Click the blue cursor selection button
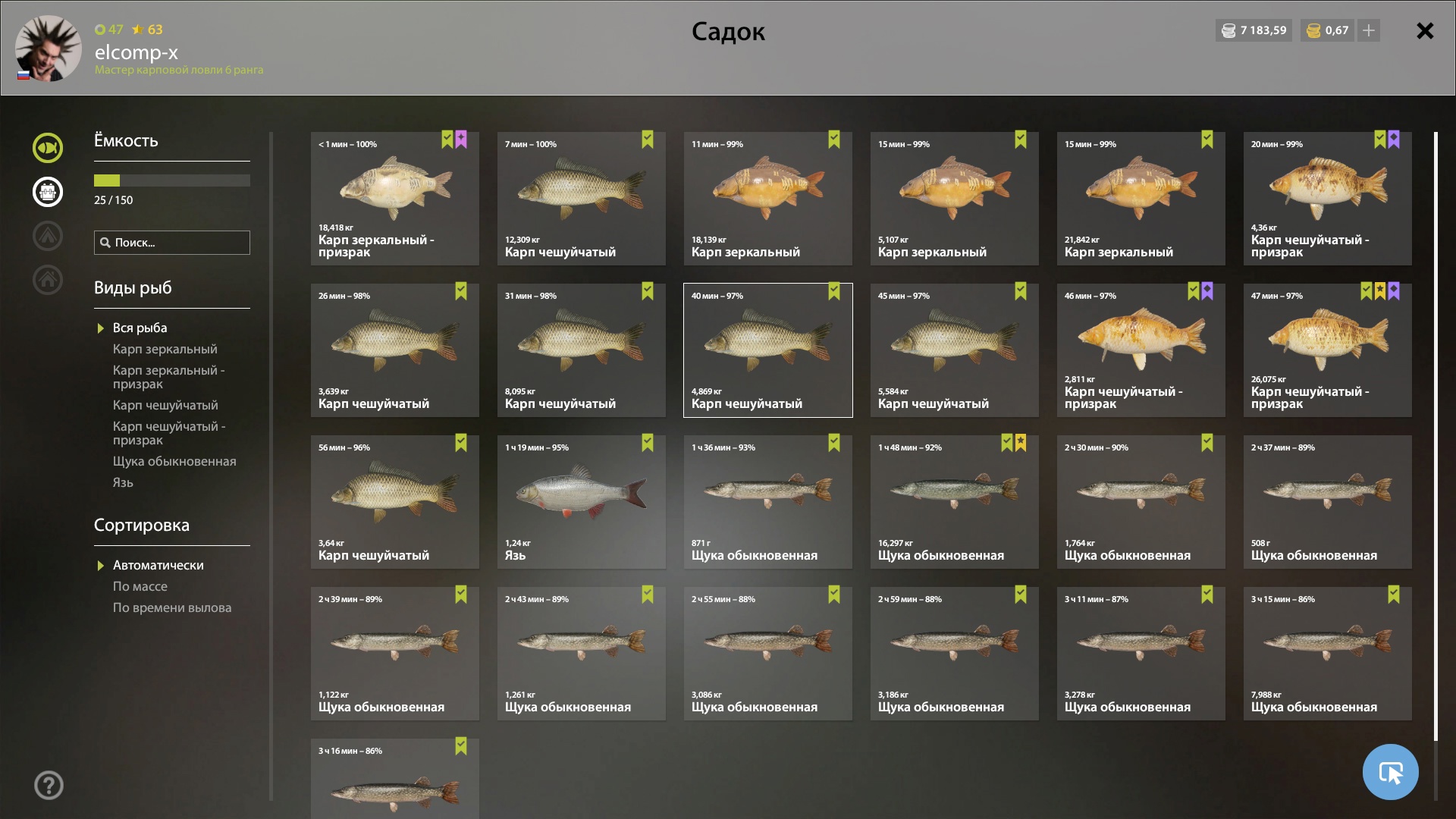Screen dimensions: 1456x819 (1390, 772)
